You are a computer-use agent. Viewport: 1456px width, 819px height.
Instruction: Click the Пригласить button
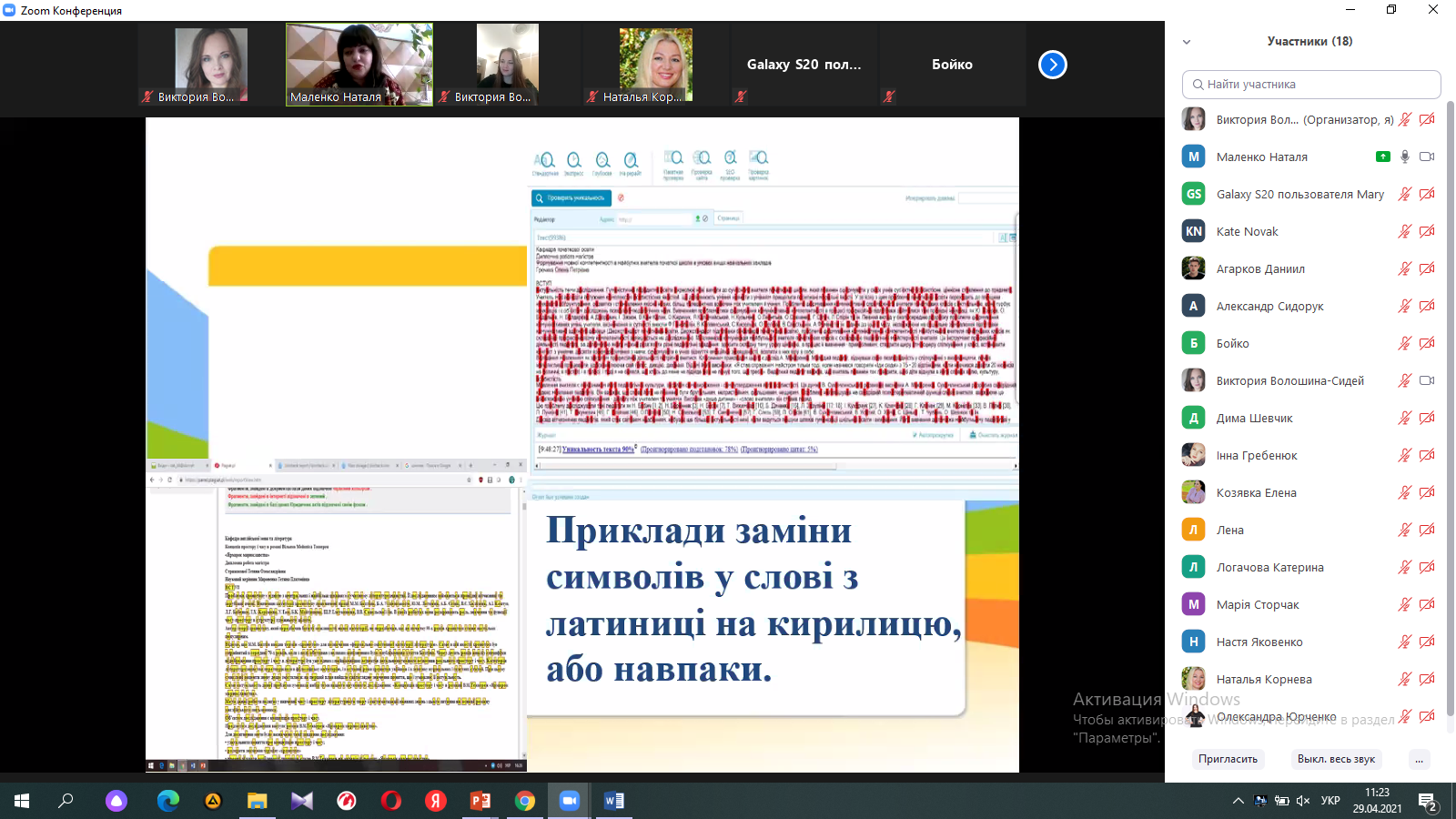(1228, 759)
